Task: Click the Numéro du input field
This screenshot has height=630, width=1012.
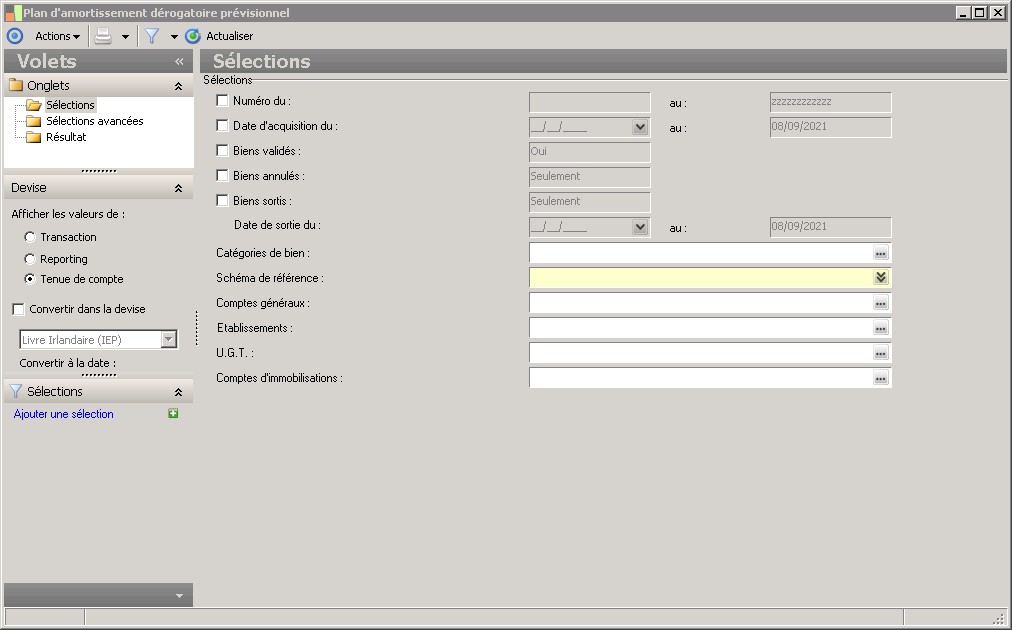Action: 589,102
